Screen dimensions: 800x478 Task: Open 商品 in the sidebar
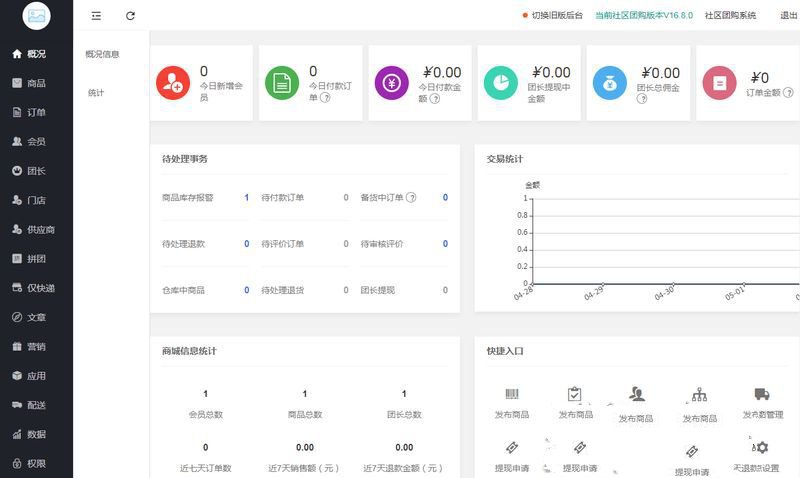point(29,83)
